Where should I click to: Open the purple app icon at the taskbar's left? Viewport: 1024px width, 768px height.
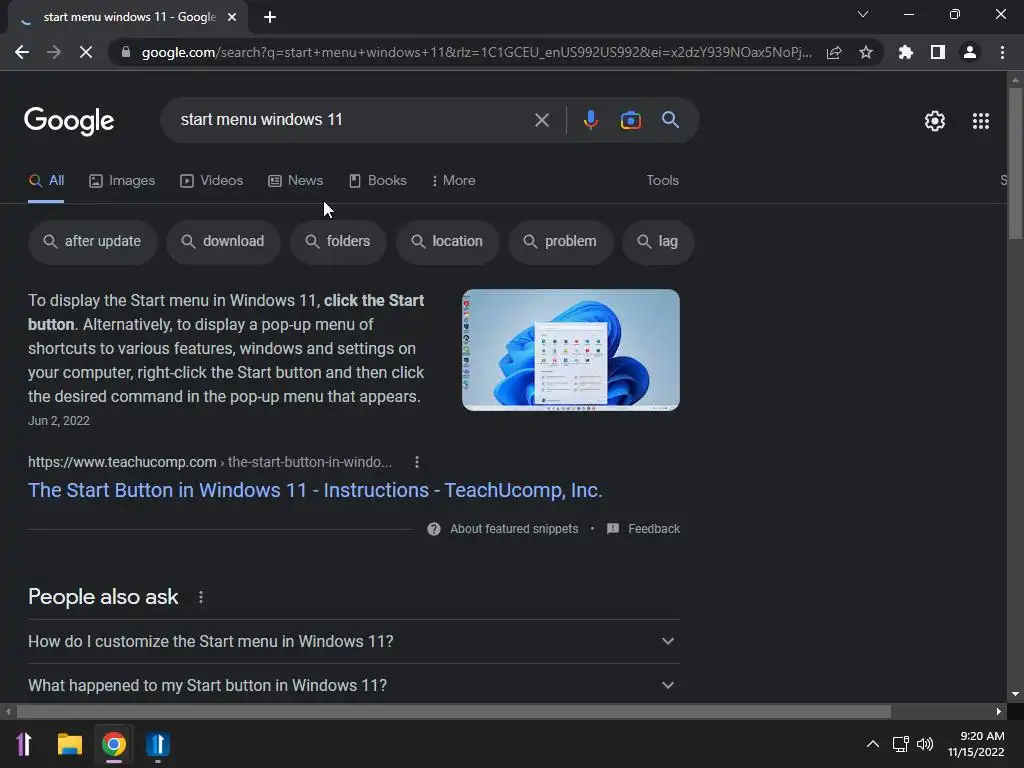[24, 744]
